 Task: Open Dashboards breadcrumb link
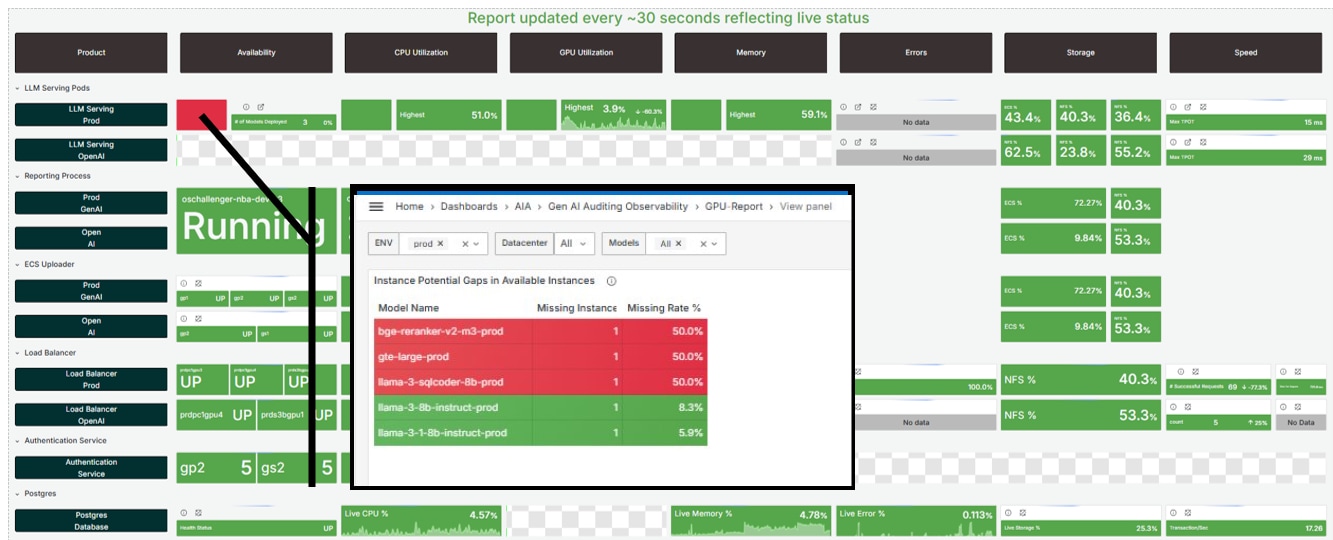pos(469,206)
